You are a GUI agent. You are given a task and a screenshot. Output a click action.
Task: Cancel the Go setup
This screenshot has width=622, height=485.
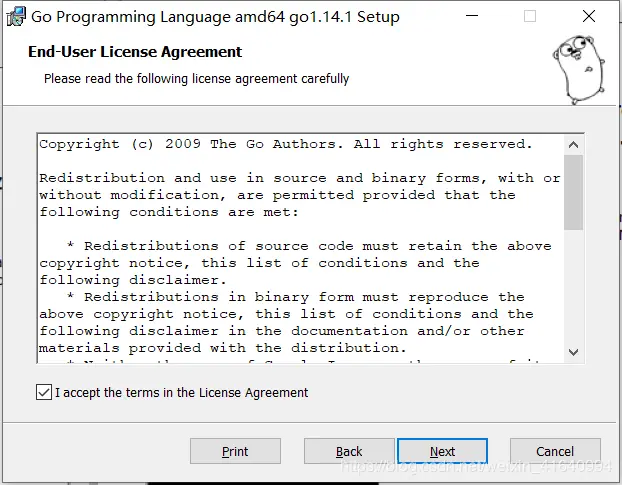click(555, 451)
